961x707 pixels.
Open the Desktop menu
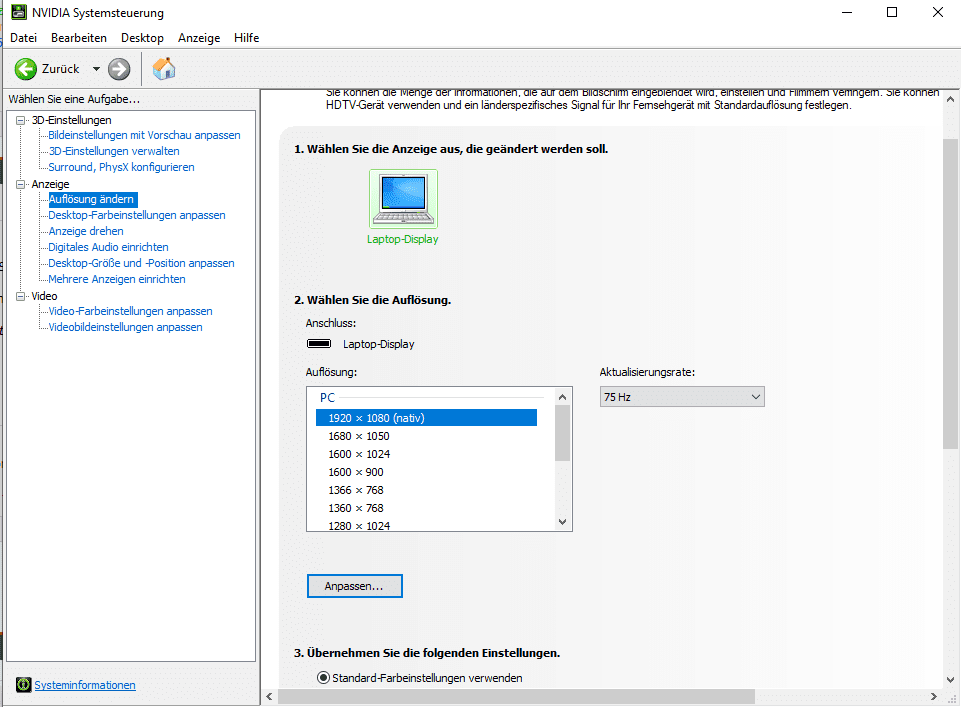coord(142,38)
